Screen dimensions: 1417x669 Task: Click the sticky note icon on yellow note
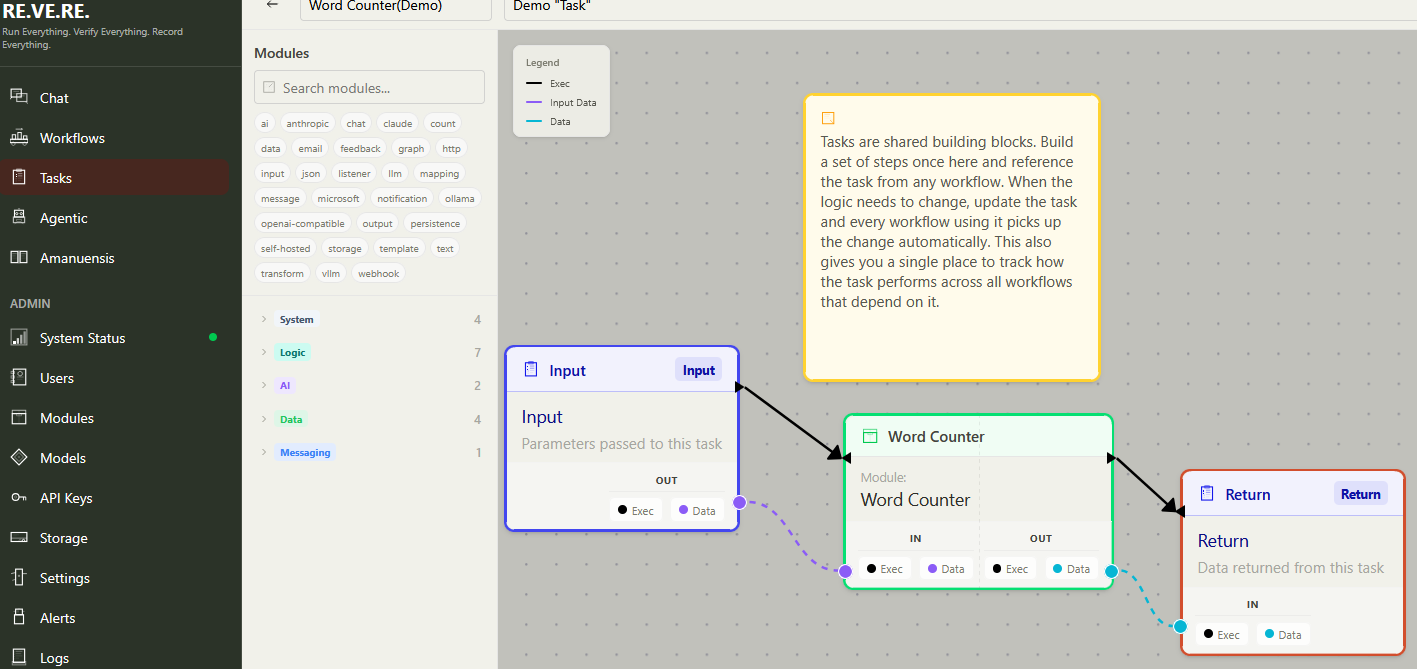827,118
